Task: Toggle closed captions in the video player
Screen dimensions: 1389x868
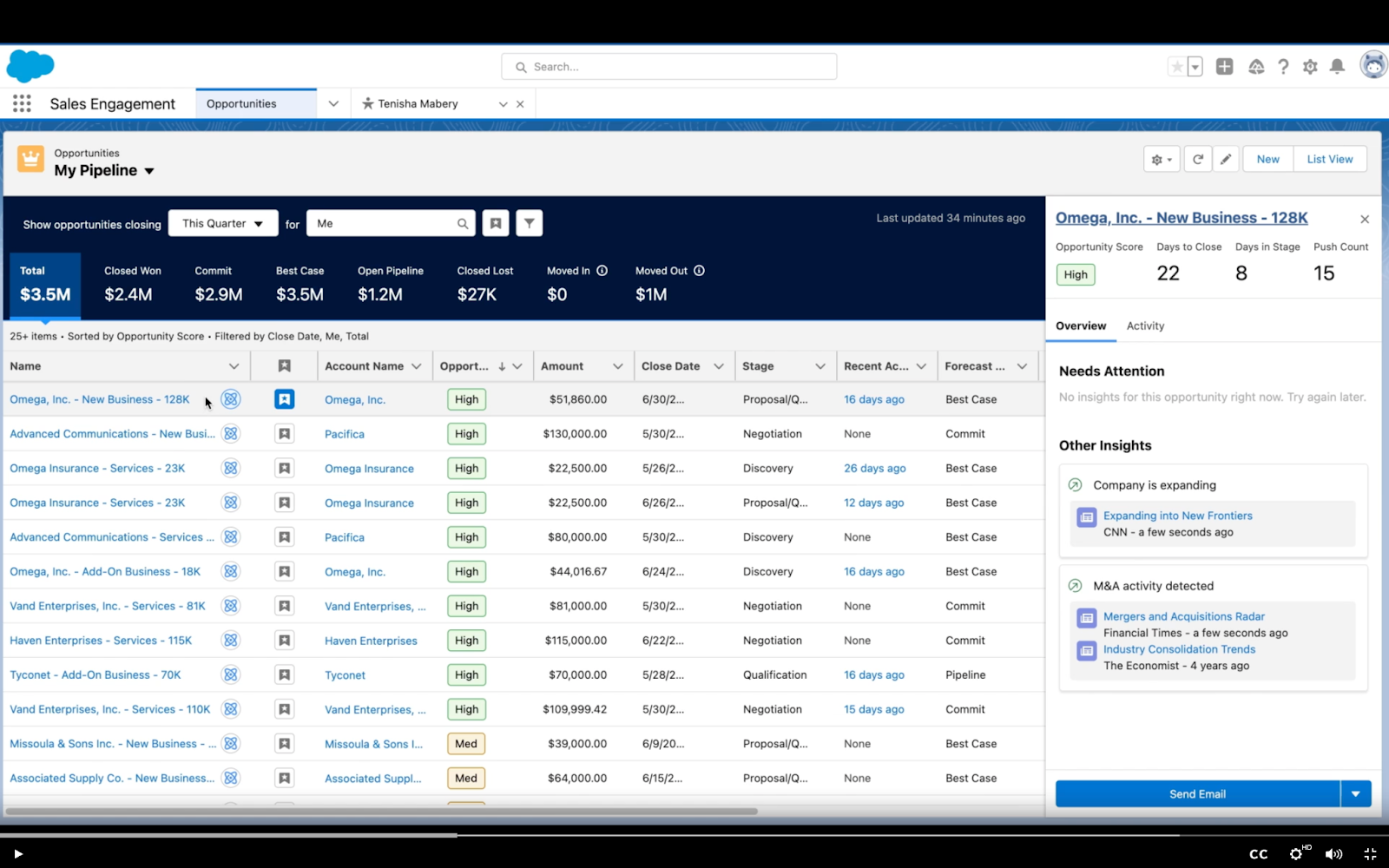Action: pyautogui.click(x=1259, y=853)
